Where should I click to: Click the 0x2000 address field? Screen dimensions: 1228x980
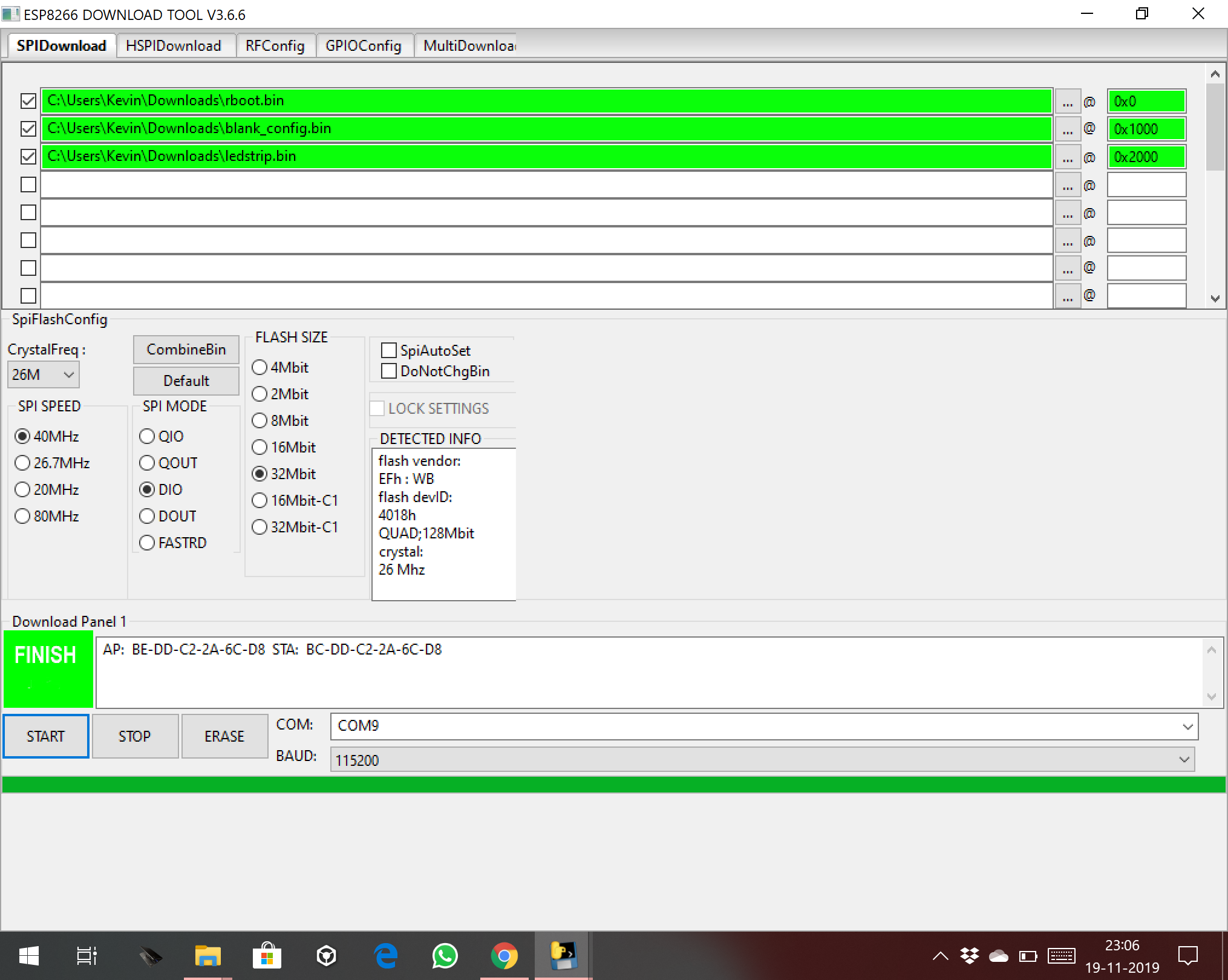coord(1146,157)
